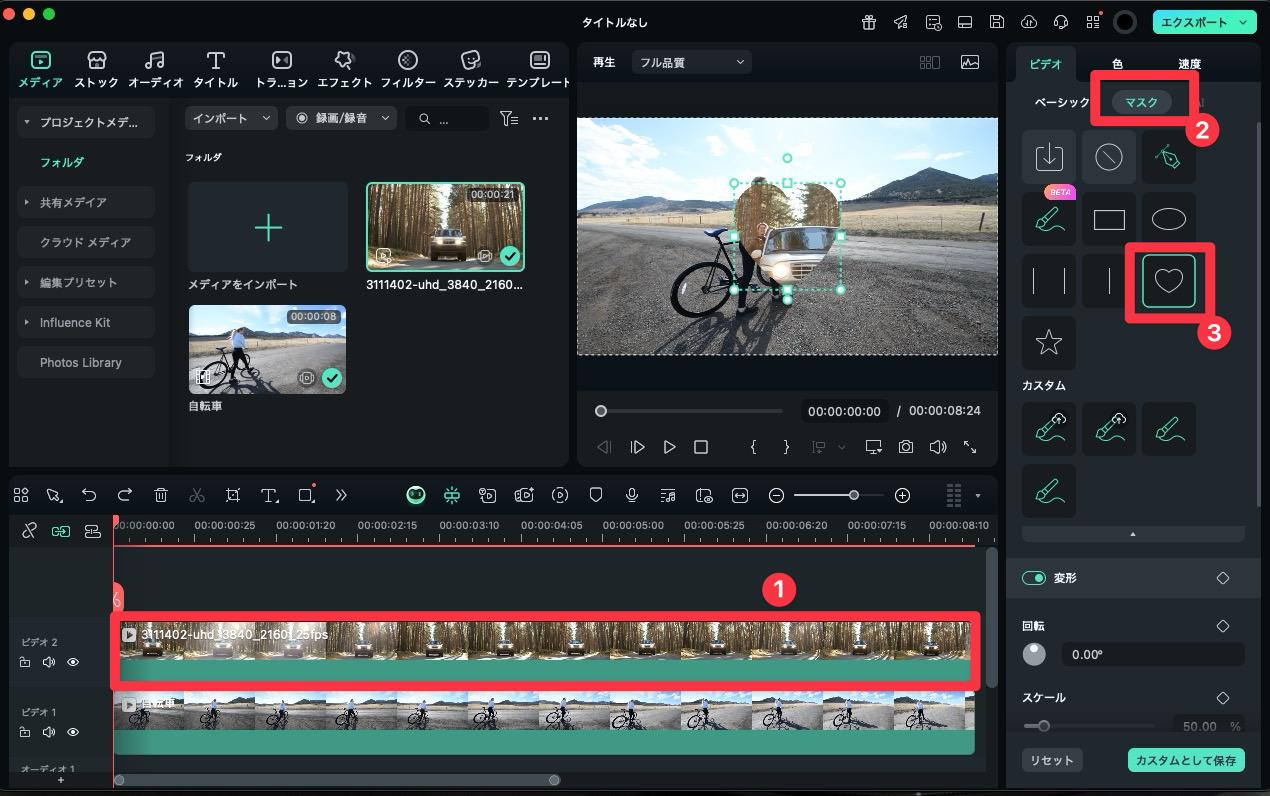Add text with the timeline text tool
Viewport: 1270px width, 796px height.
point(269,495)
